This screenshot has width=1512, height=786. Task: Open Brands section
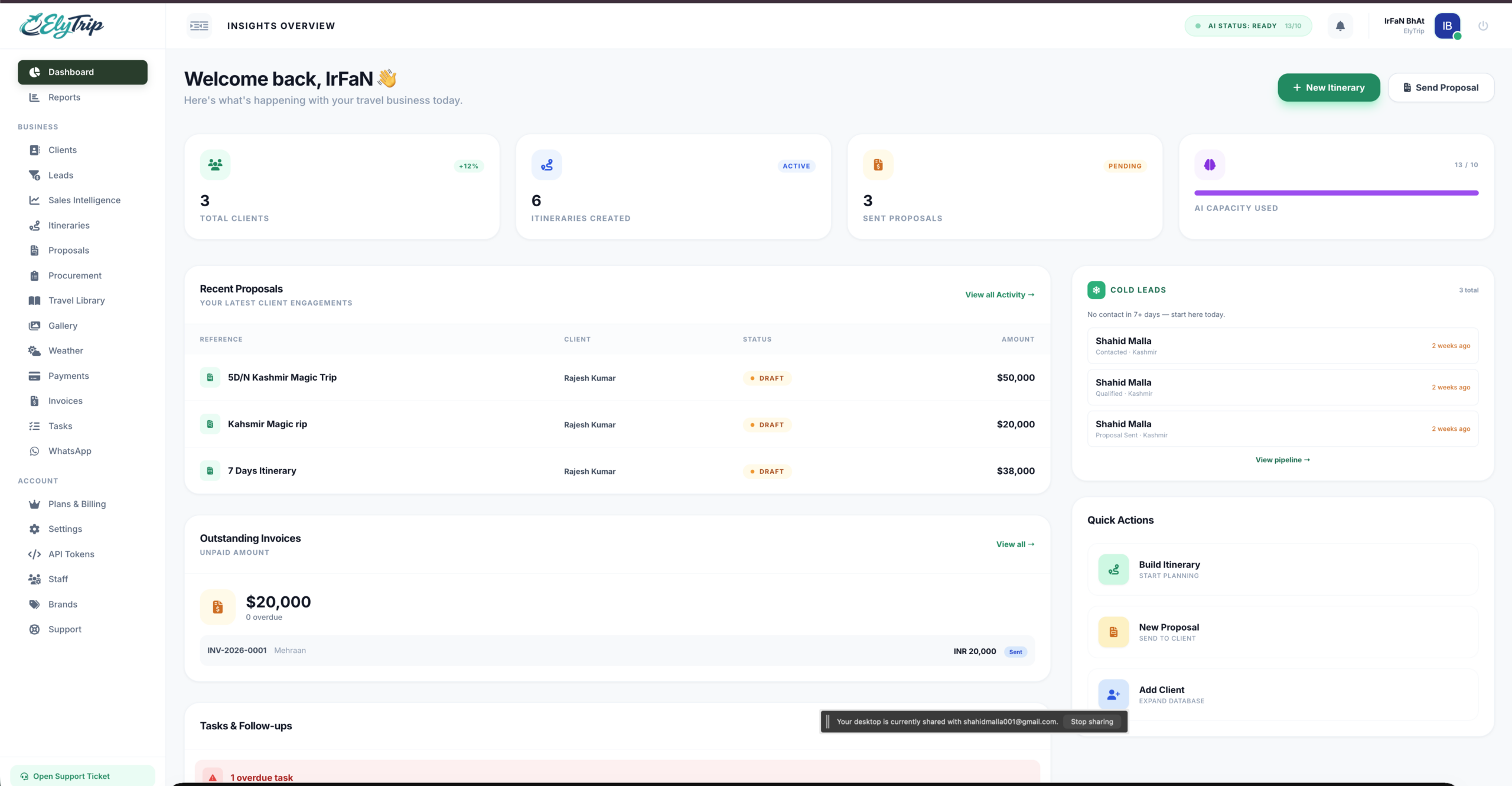pyautogui.click(x=83, y=605)
